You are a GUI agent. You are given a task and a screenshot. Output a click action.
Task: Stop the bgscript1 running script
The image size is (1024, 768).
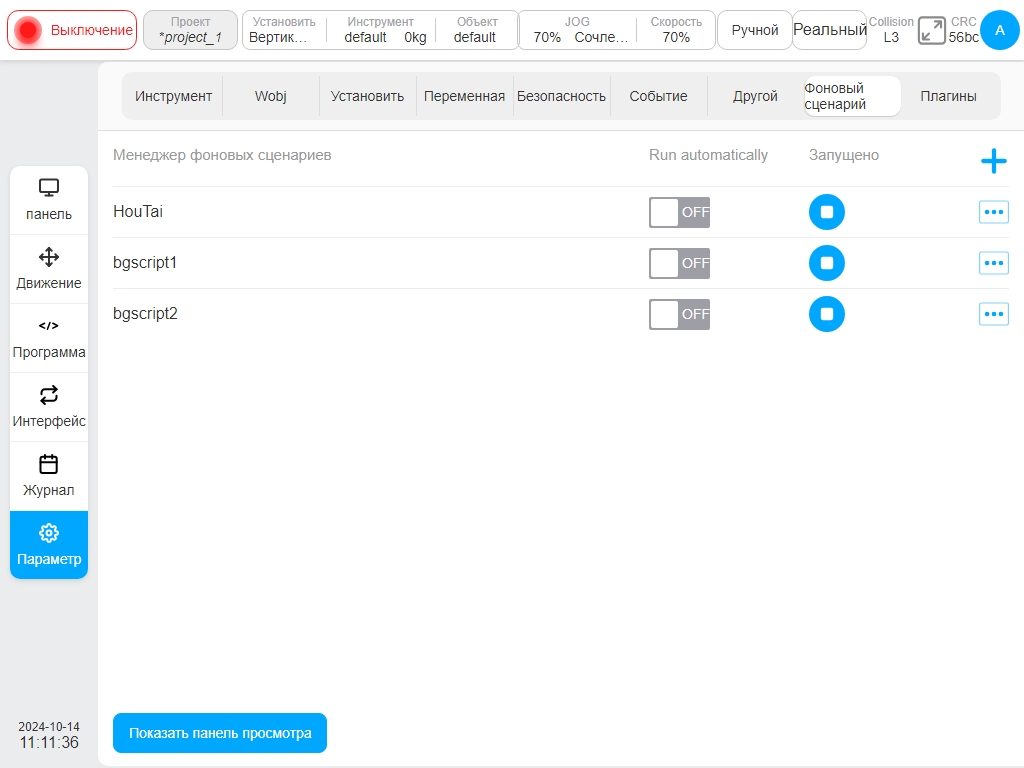click(x=827, y=263)
